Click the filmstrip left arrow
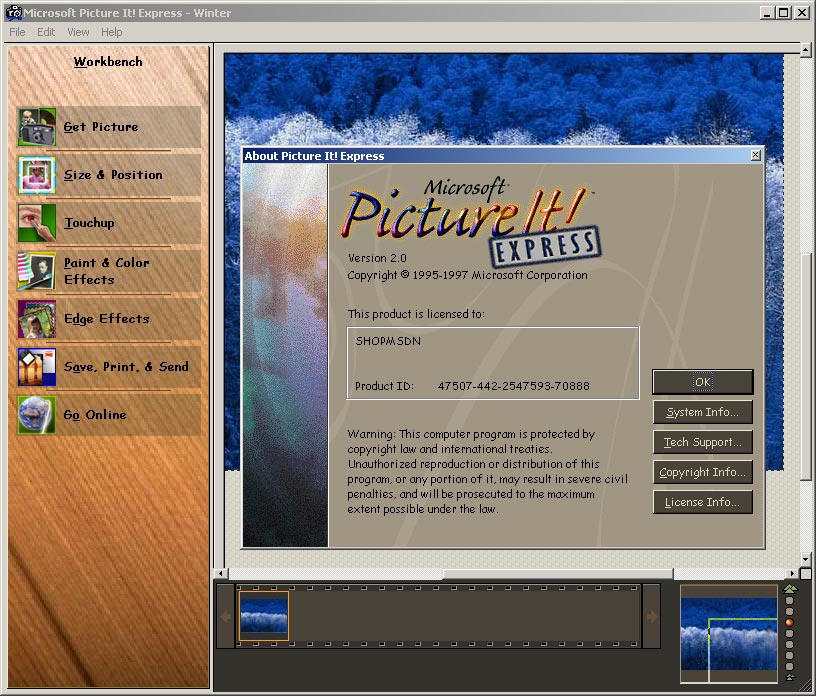Viewport: 816px width, 696px height. (x=226, y=616)
